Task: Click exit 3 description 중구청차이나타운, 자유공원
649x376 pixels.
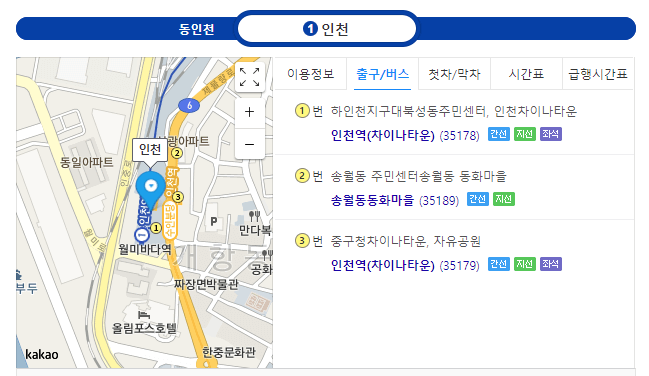Action: (406, 241)
